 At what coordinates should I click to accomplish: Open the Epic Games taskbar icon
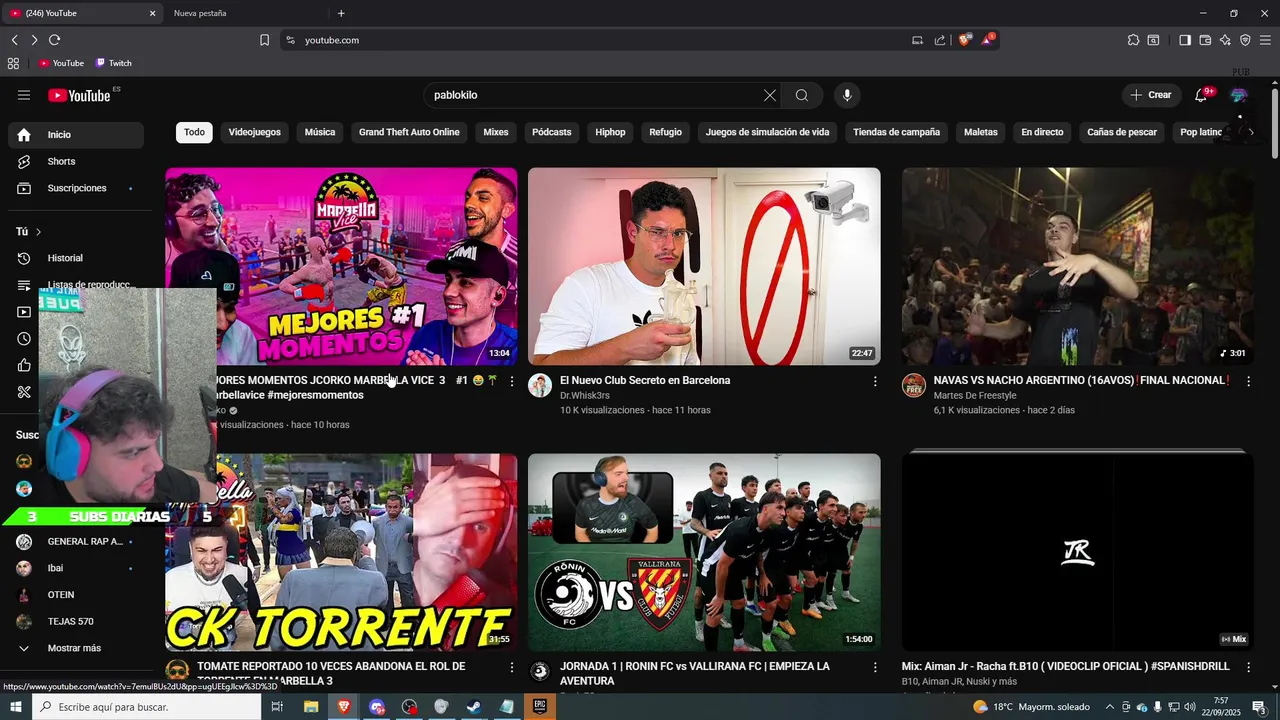point(540,707)
